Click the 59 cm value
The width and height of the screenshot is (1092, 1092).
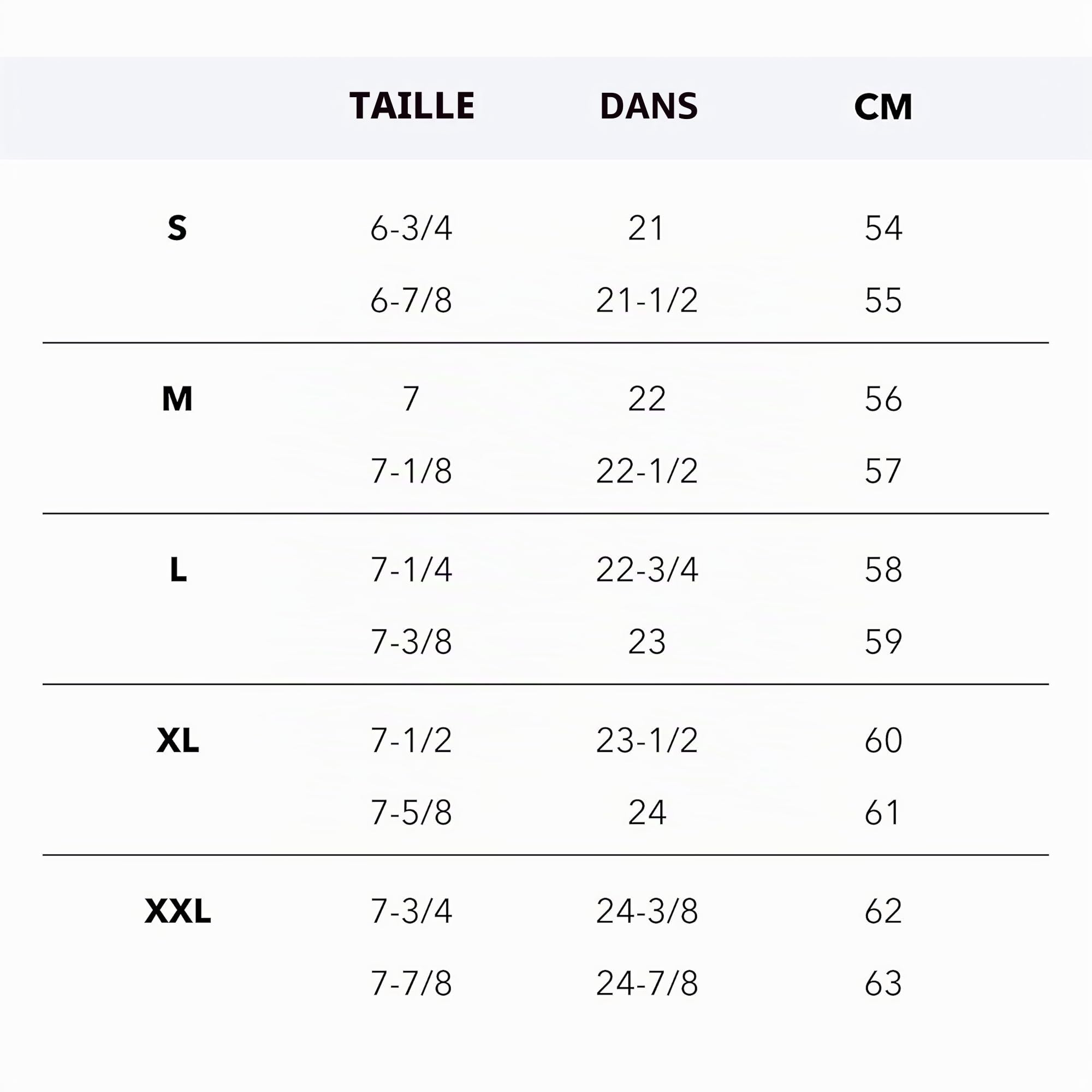[x=883, y=642]
